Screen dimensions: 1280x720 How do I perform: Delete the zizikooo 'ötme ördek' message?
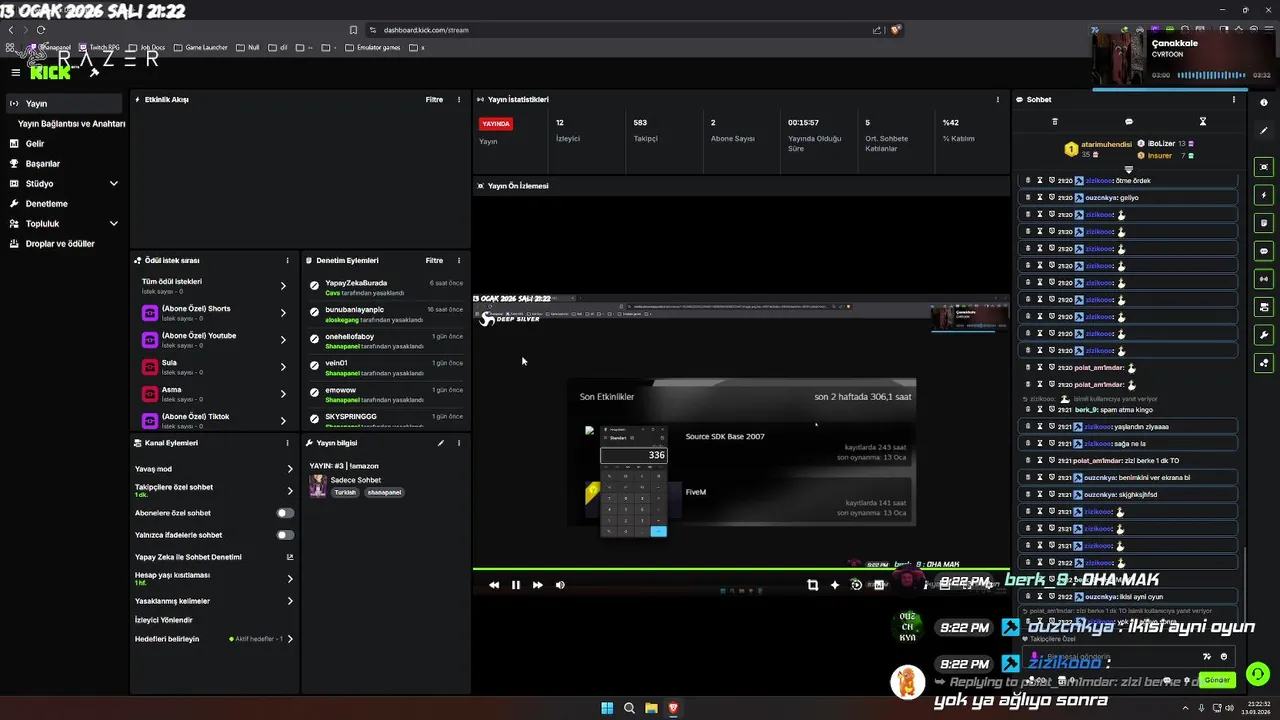tap(1028, 181)
